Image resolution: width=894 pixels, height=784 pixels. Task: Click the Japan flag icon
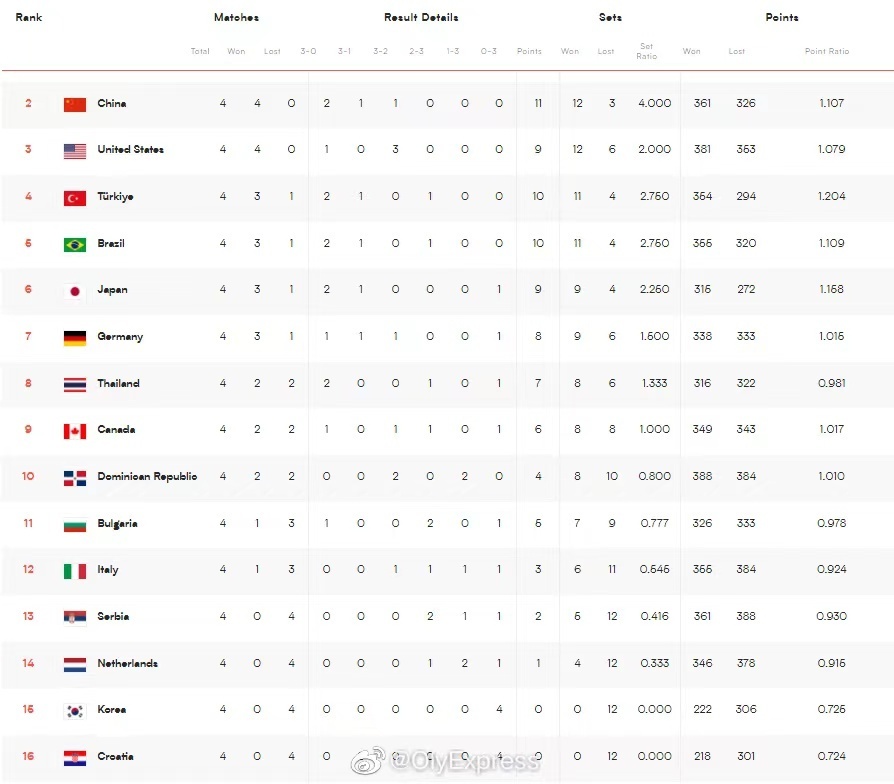75,291
